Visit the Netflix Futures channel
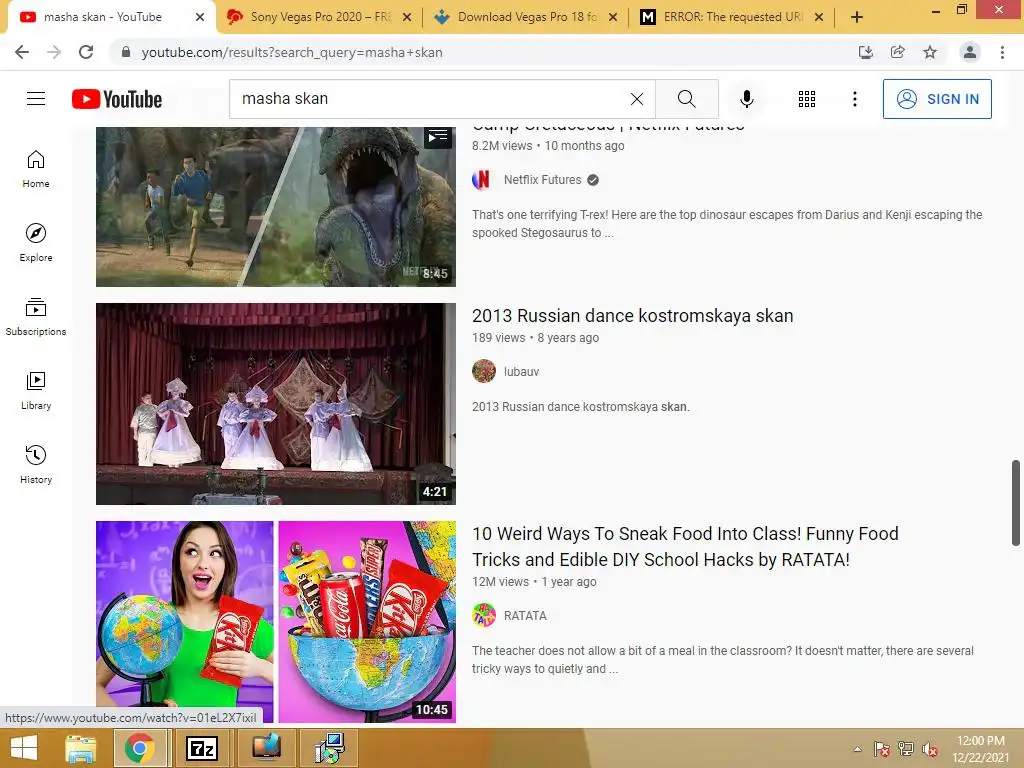 point(542,180)
